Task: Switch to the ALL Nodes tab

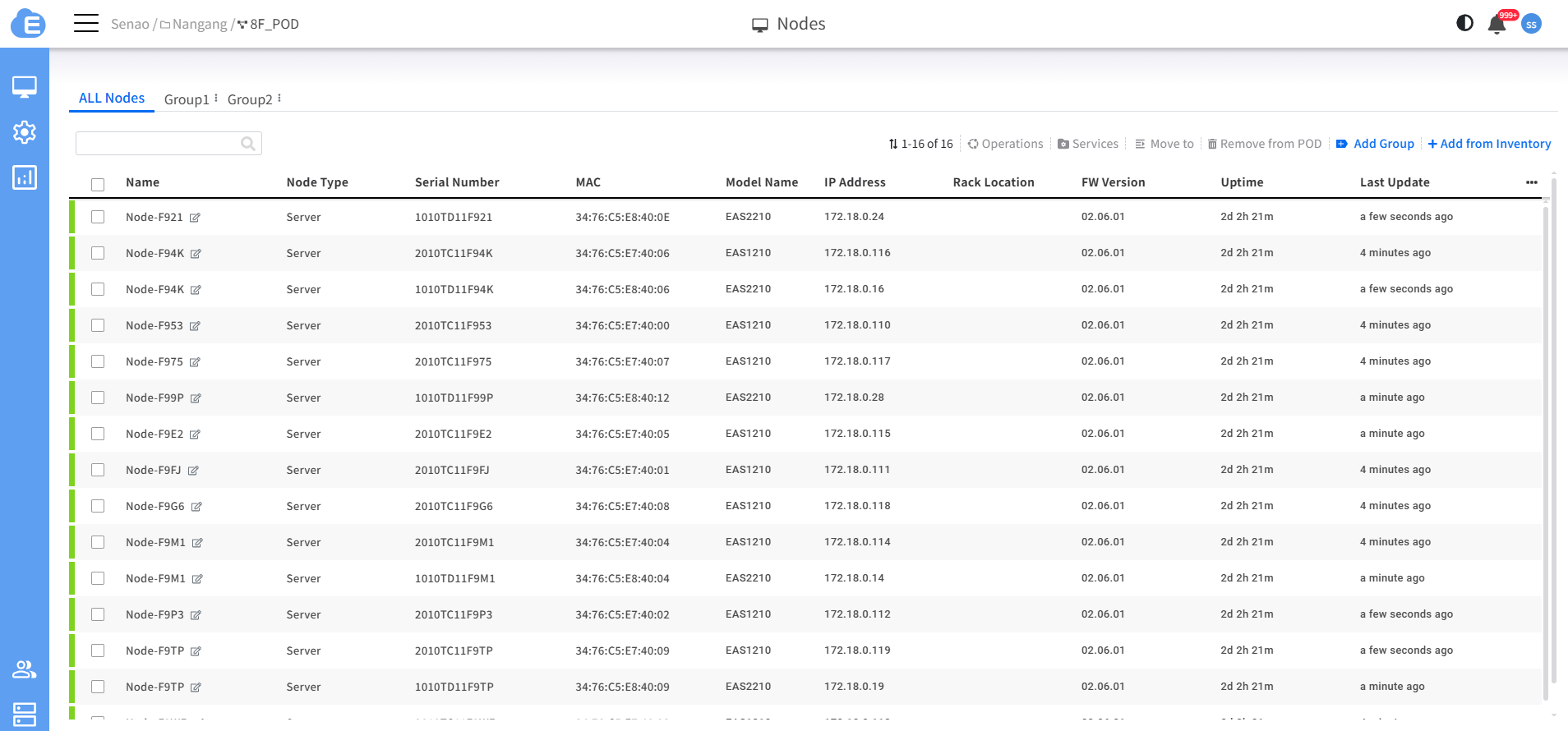Action: coord(112,99)
